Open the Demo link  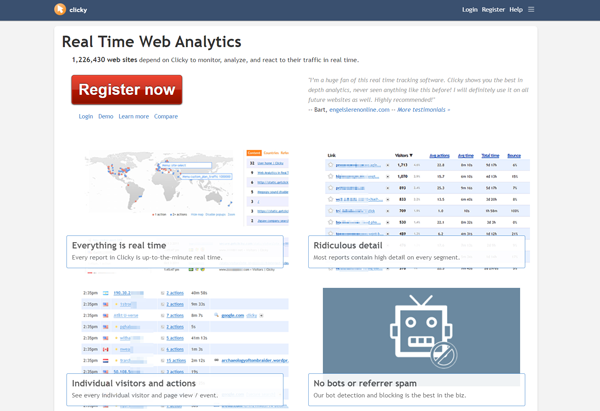coord(106,116)
